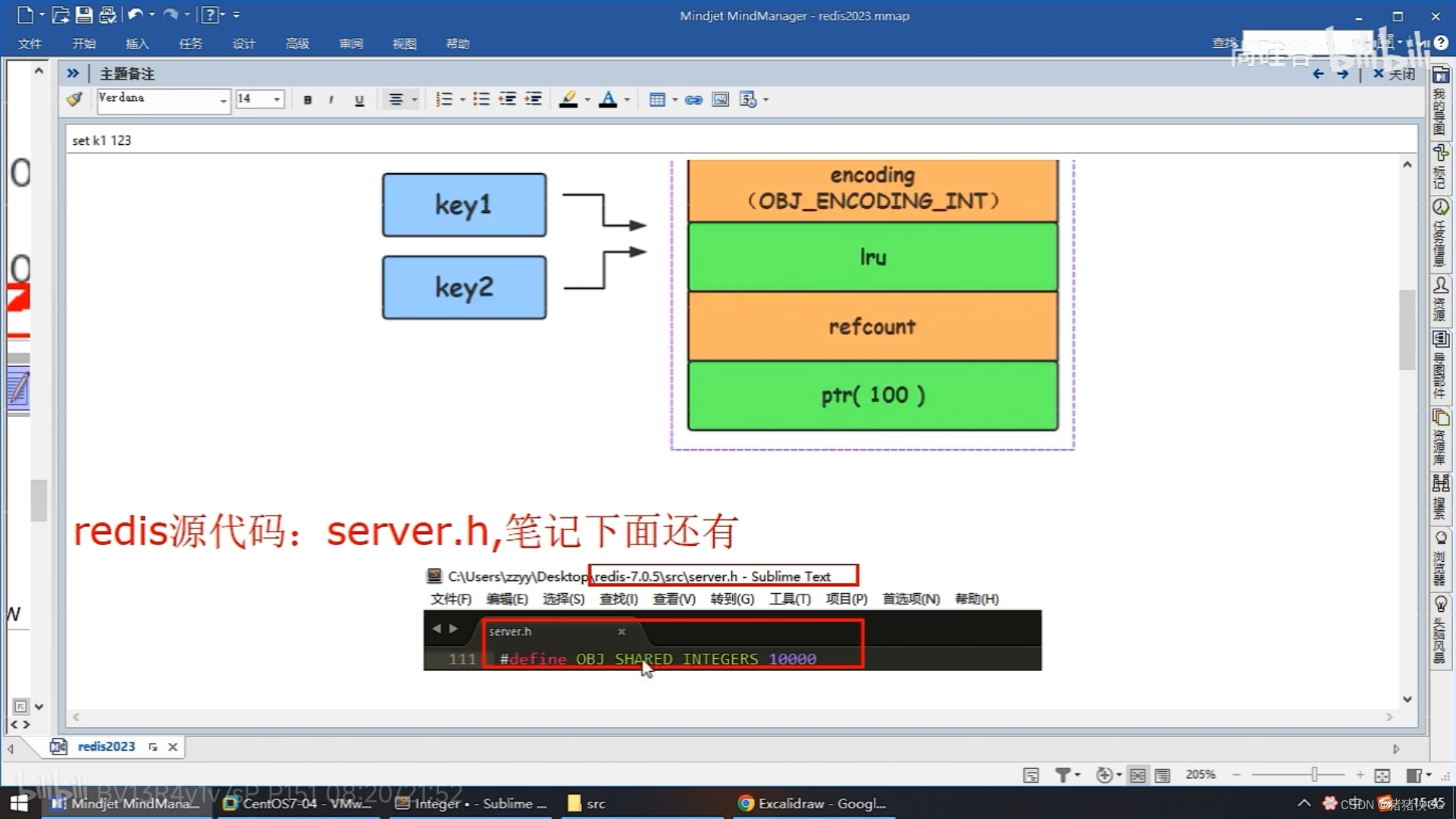Click the notes vertical scrollbar thumb

pyautogui.click(x=1407, y=329)
